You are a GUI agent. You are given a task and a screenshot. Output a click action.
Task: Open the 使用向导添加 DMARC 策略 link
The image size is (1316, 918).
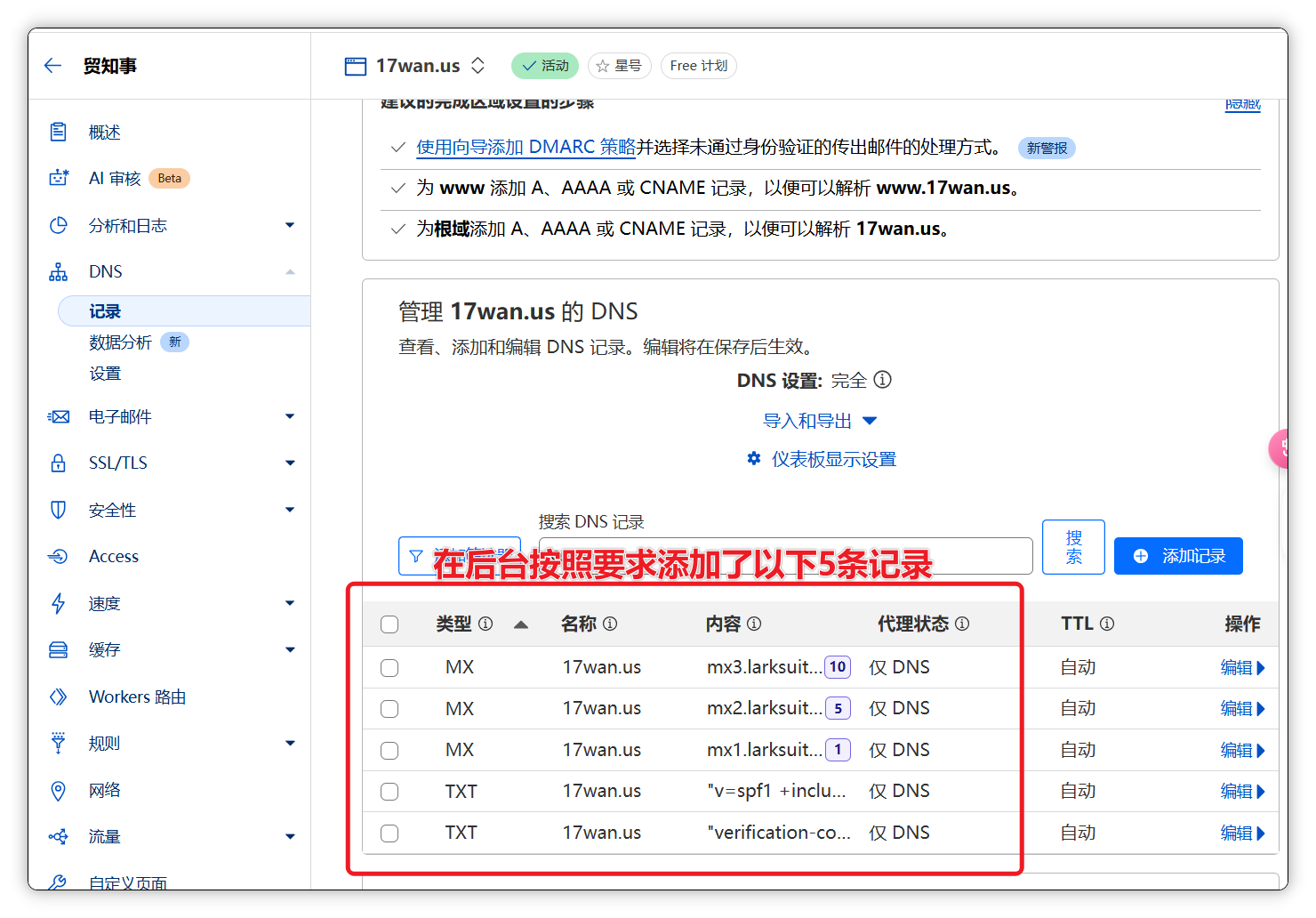click(526, 148)
